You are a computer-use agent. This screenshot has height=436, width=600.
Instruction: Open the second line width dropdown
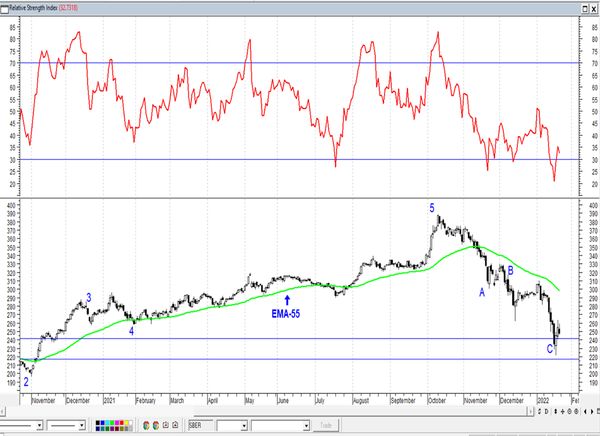pos(81,425)
